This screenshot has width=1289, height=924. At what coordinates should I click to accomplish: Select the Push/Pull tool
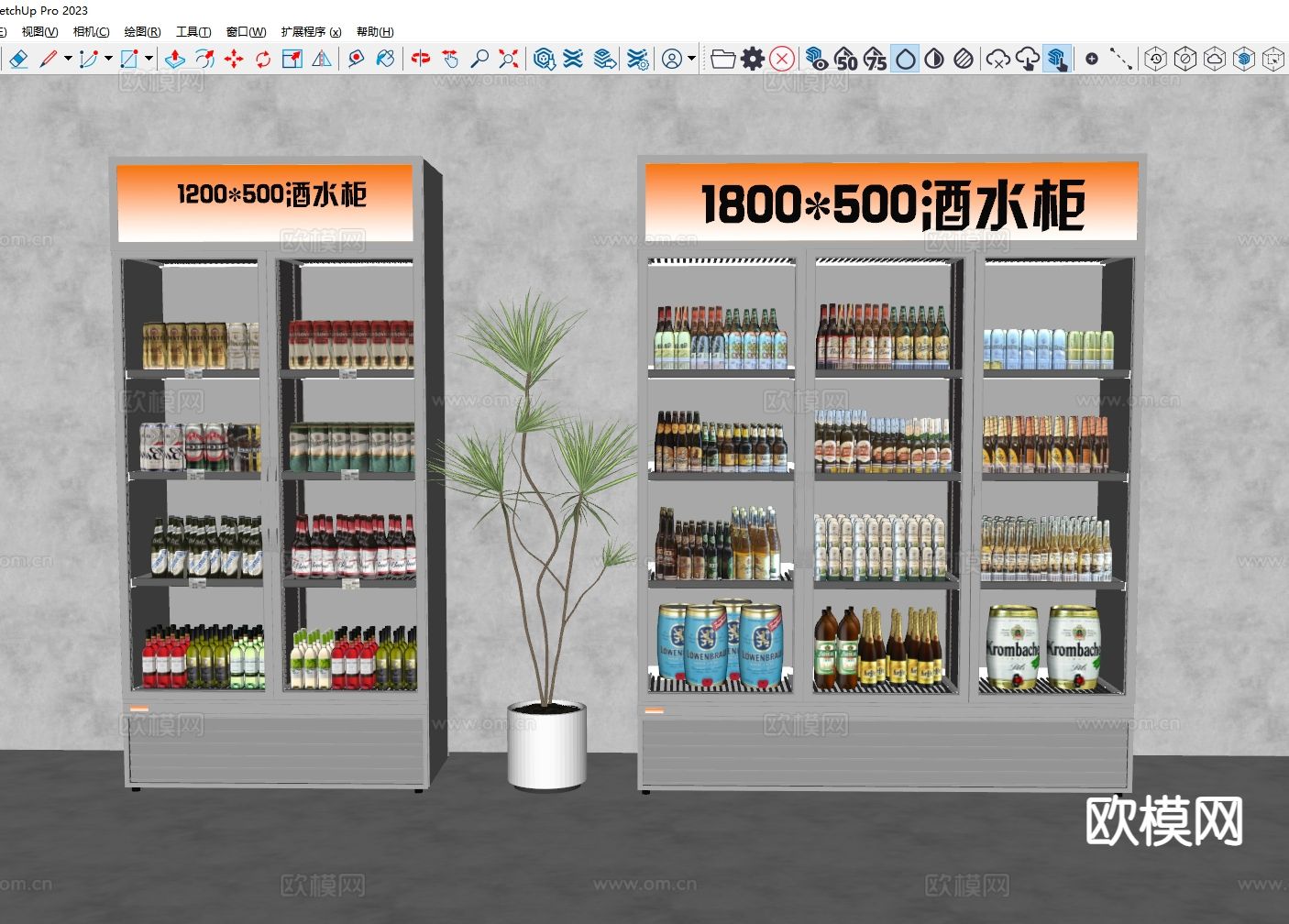(176, 58)
